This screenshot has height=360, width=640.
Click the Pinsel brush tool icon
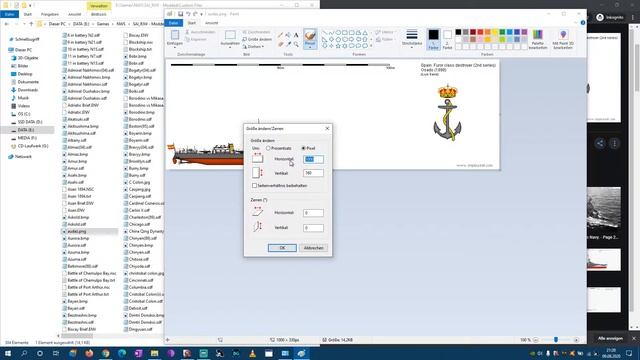[x=310, y=35]
